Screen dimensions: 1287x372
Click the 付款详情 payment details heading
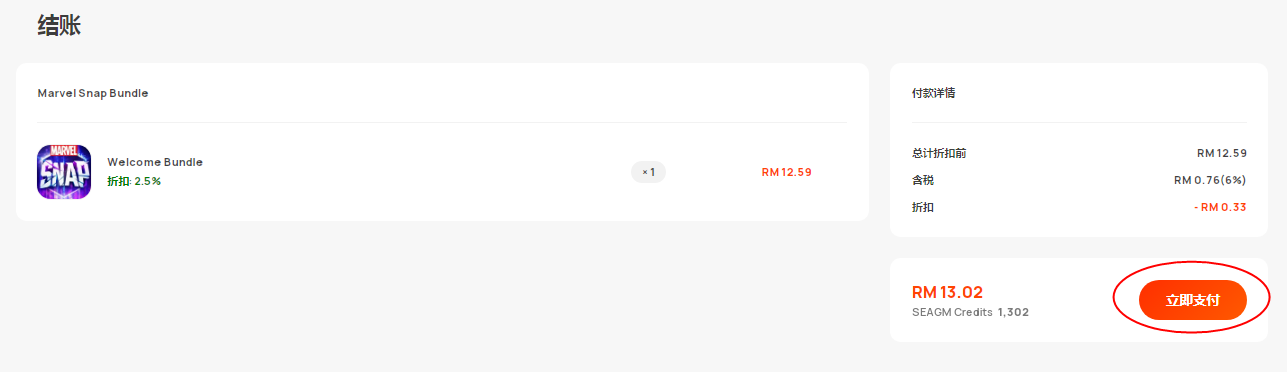[933, 93]
